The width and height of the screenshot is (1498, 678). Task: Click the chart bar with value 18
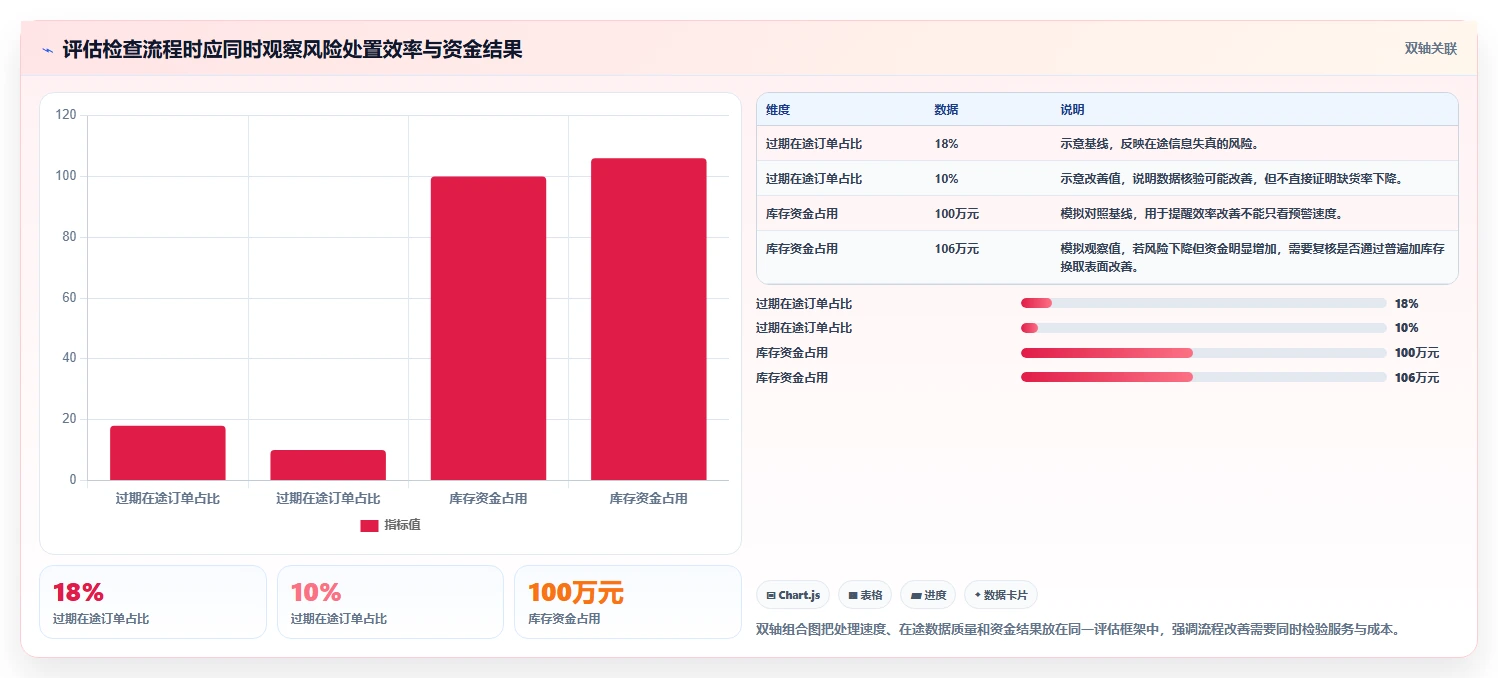pyautogui.click(x=168, y=453)
